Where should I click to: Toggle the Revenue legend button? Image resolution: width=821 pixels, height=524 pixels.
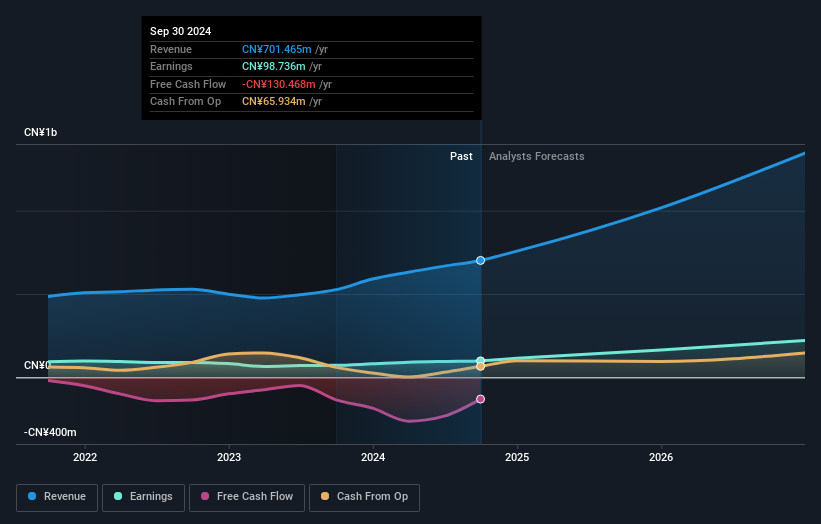pyautogui.click(x=57, y=497)
